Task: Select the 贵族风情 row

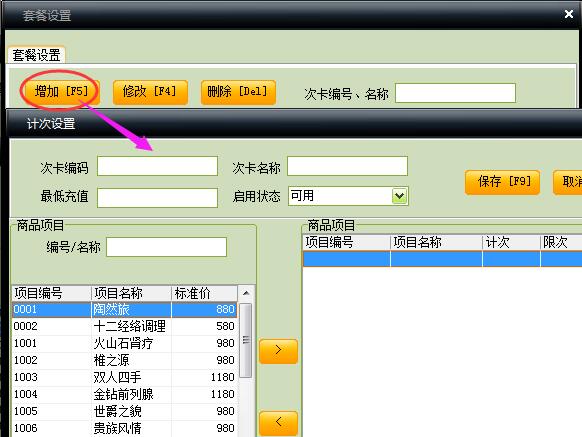Action: coord(124,428)
